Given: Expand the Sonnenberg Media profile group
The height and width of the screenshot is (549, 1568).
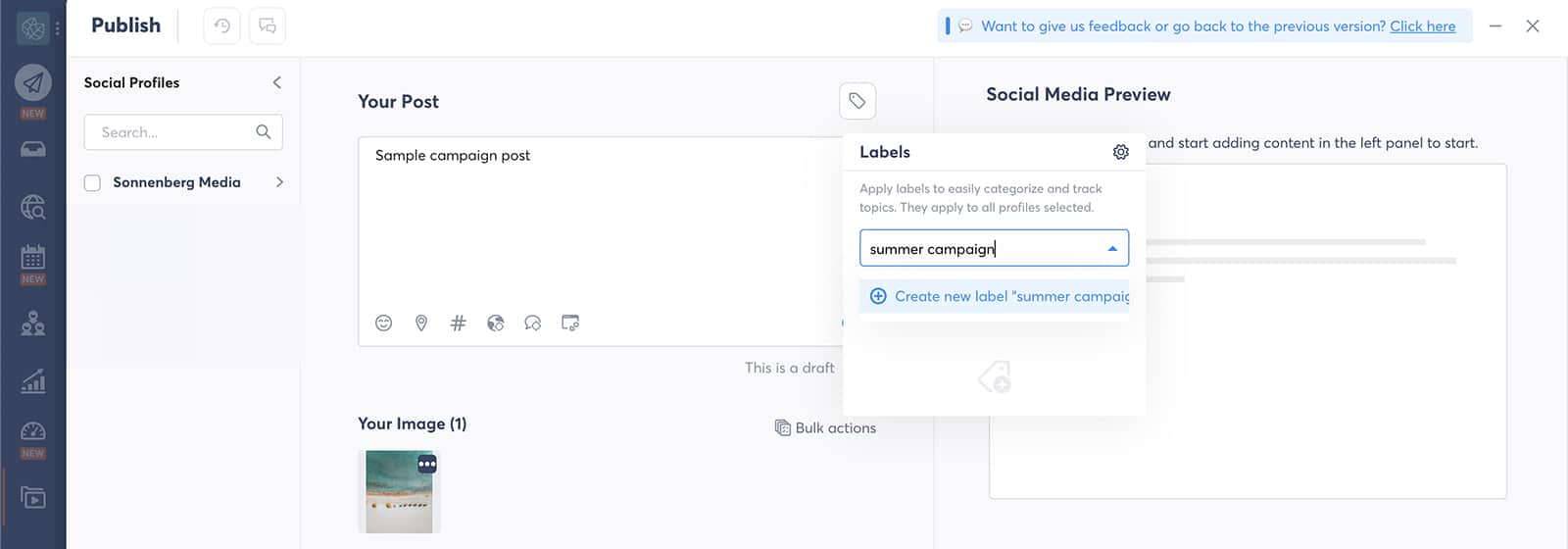Looking at the screenshot, I should click(x=279, y=182).
